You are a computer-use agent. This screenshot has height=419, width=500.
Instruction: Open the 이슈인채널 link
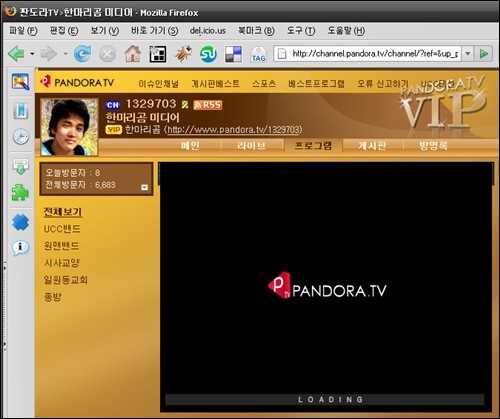[159, 84]
